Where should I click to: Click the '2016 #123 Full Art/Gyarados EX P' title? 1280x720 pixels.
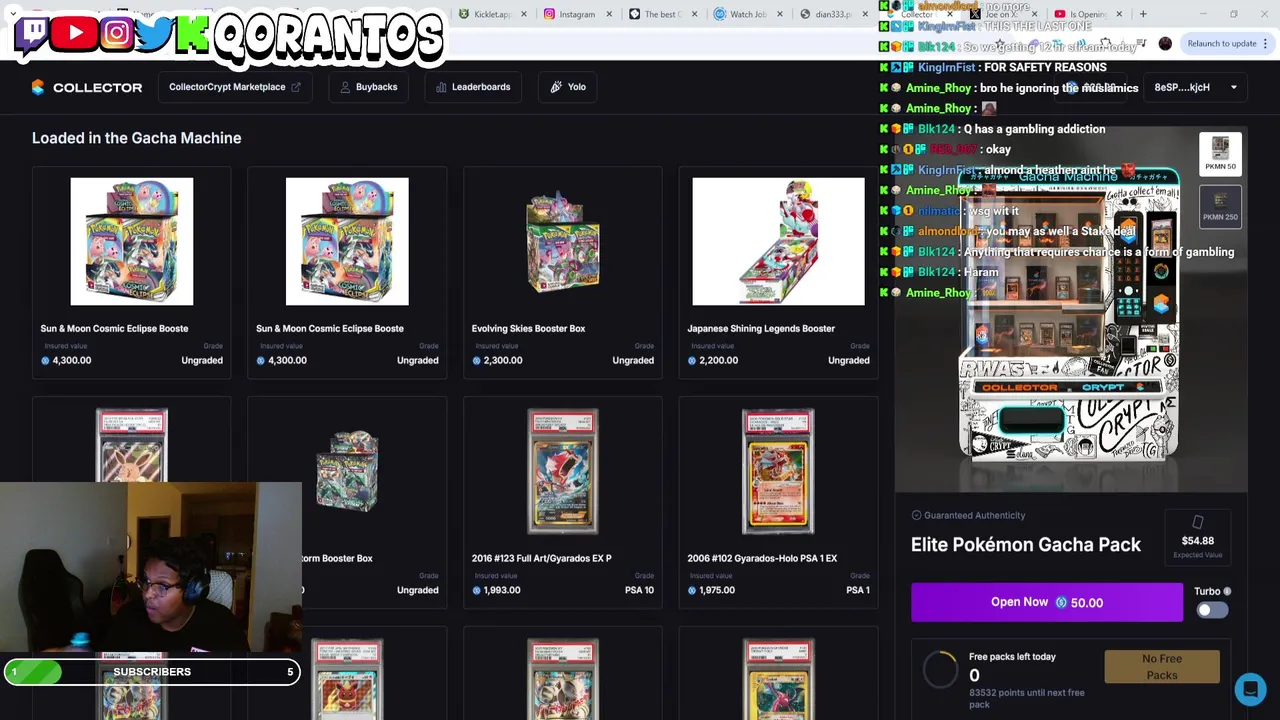541,558
